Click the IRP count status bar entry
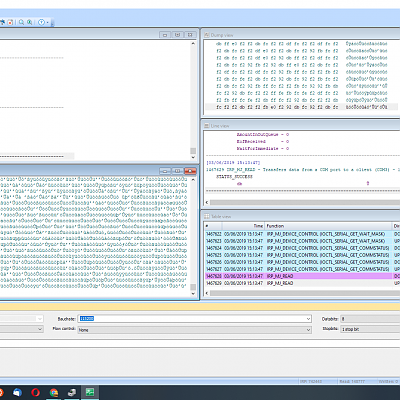400x400 pixels. pos(311,381)
